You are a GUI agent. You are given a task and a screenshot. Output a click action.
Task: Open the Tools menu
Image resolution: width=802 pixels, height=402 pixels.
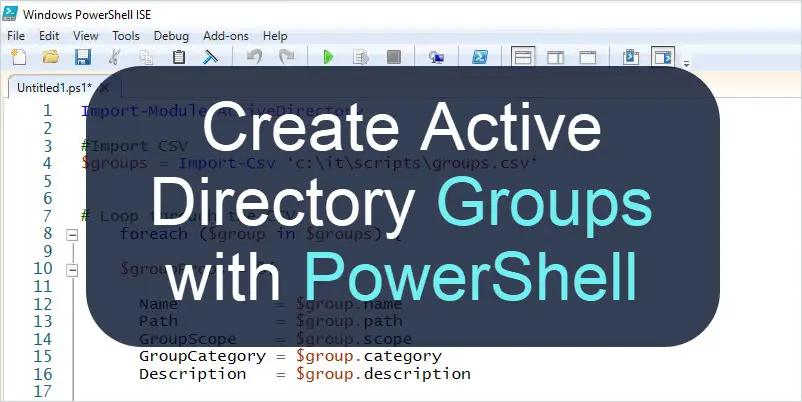tap(126, 36)
